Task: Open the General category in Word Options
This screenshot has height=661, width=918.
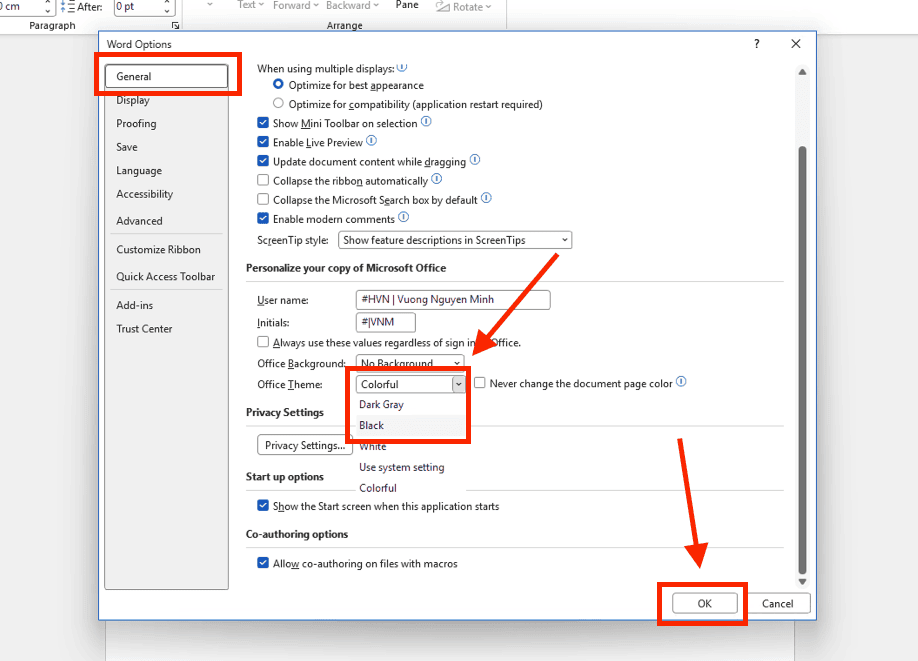Action: click(x=166, y=76)
